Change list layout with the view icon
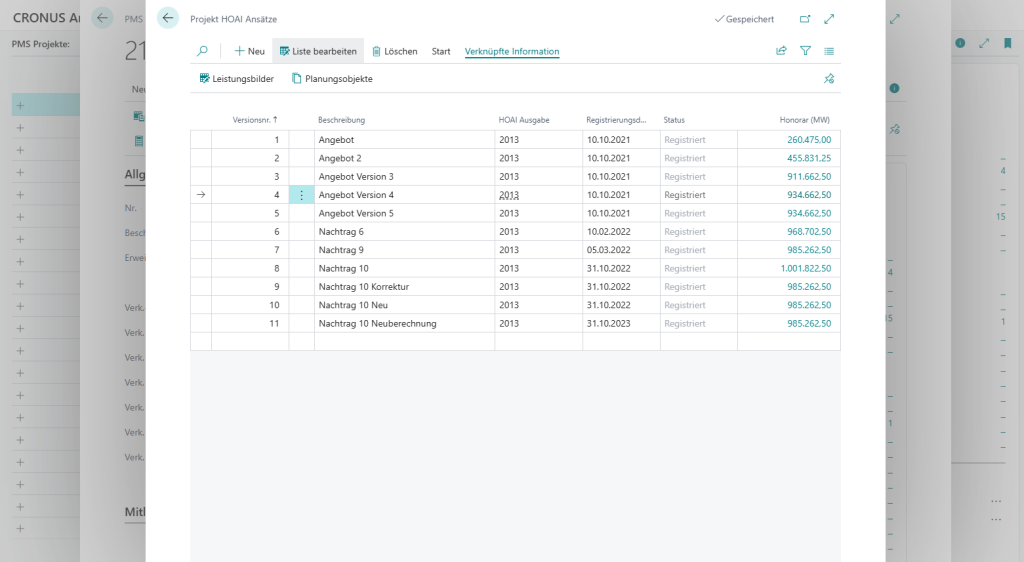Screen dimensions: 1024x562 pyautogui.click(x=829, y=50)
